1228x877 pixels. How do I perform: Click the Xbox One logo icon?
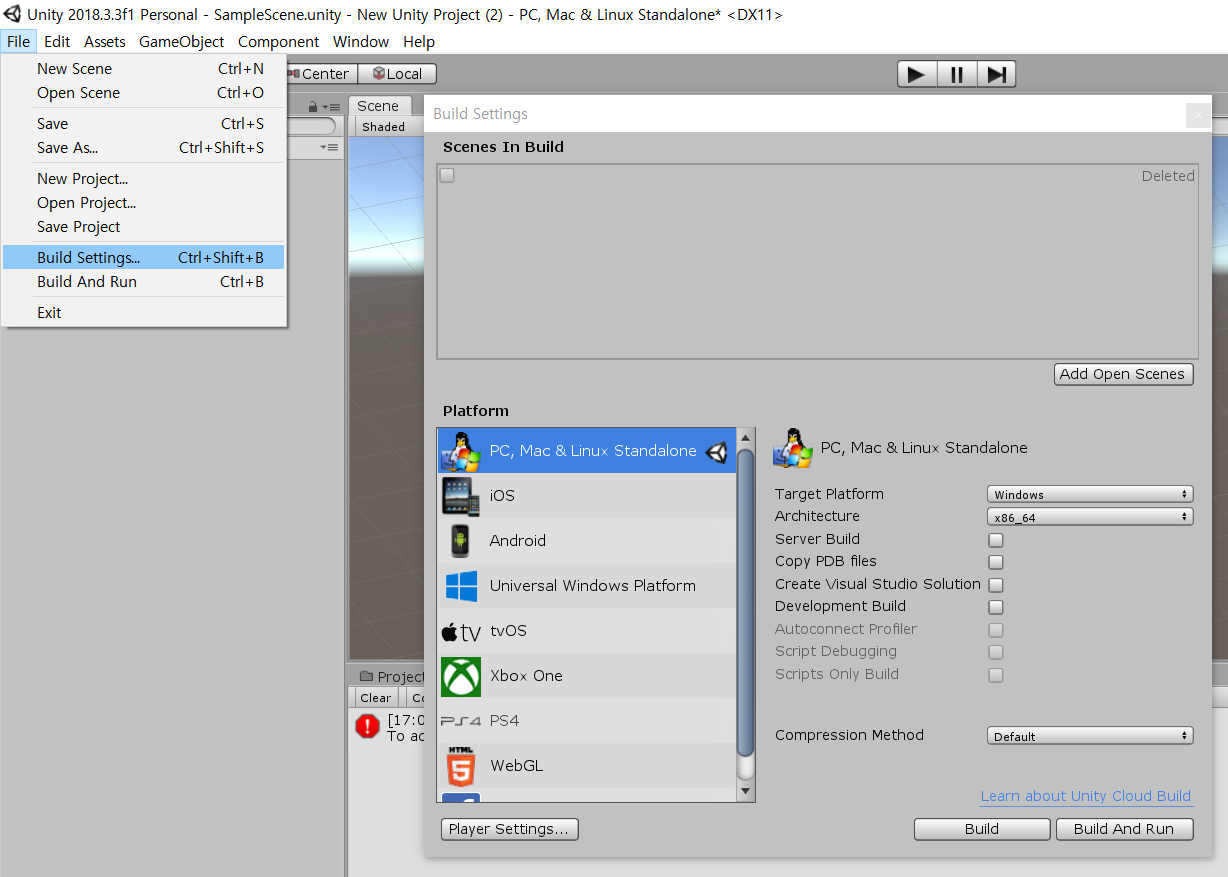[x=461, y=676]
